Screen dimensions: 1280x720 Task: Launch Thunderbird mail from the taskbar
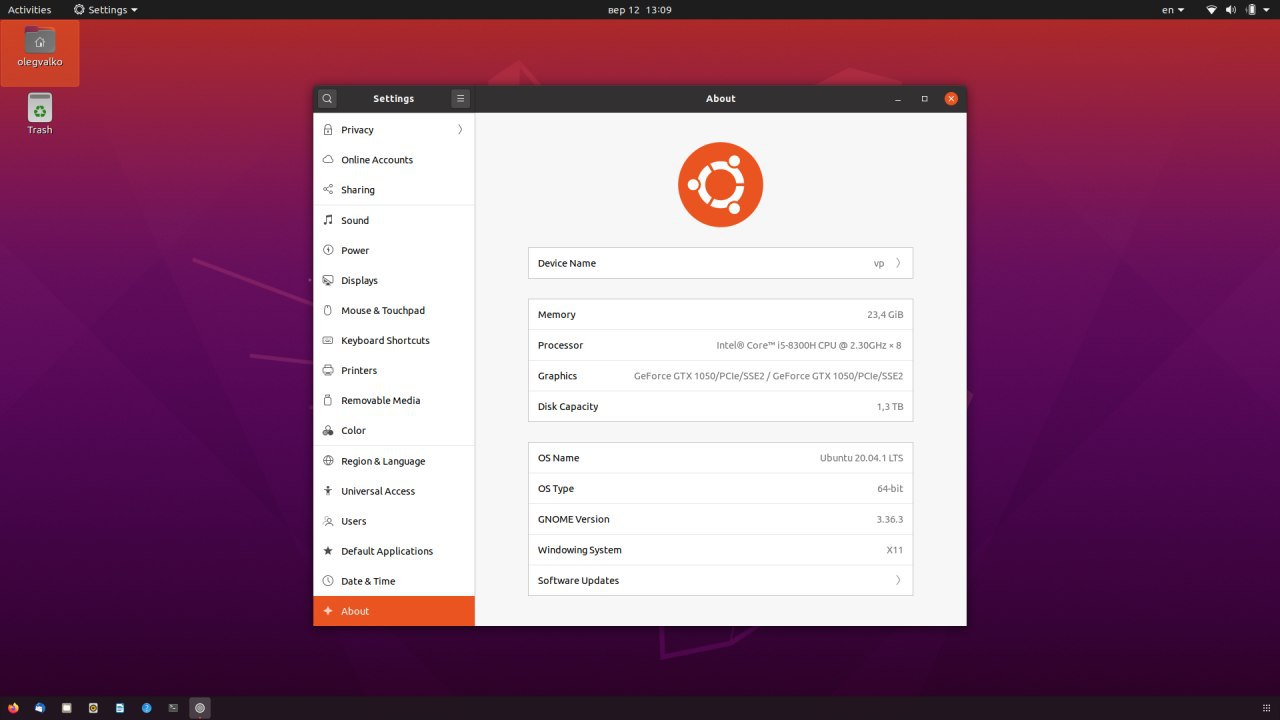(x=40, y=708)
